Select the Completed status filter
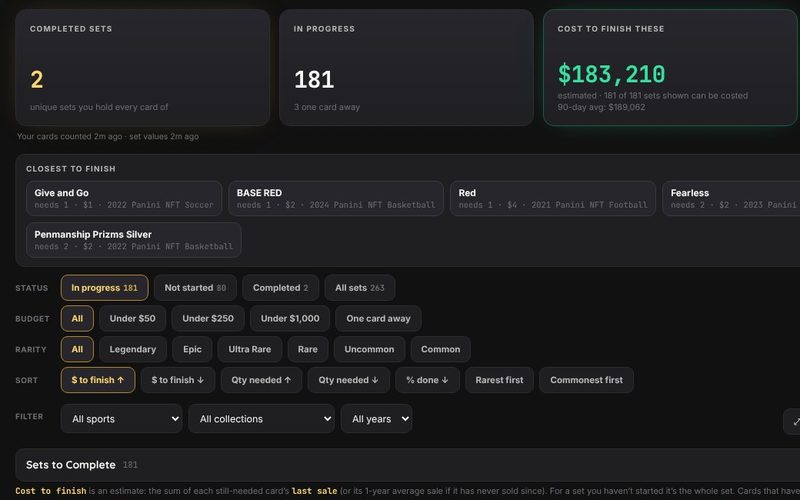800x500 pixels. [281, 288]
